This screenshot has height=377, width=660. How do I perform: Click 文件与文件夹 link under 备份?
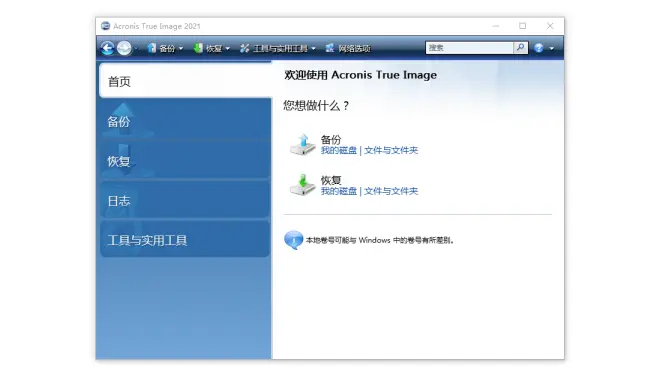tap(391, 150)
